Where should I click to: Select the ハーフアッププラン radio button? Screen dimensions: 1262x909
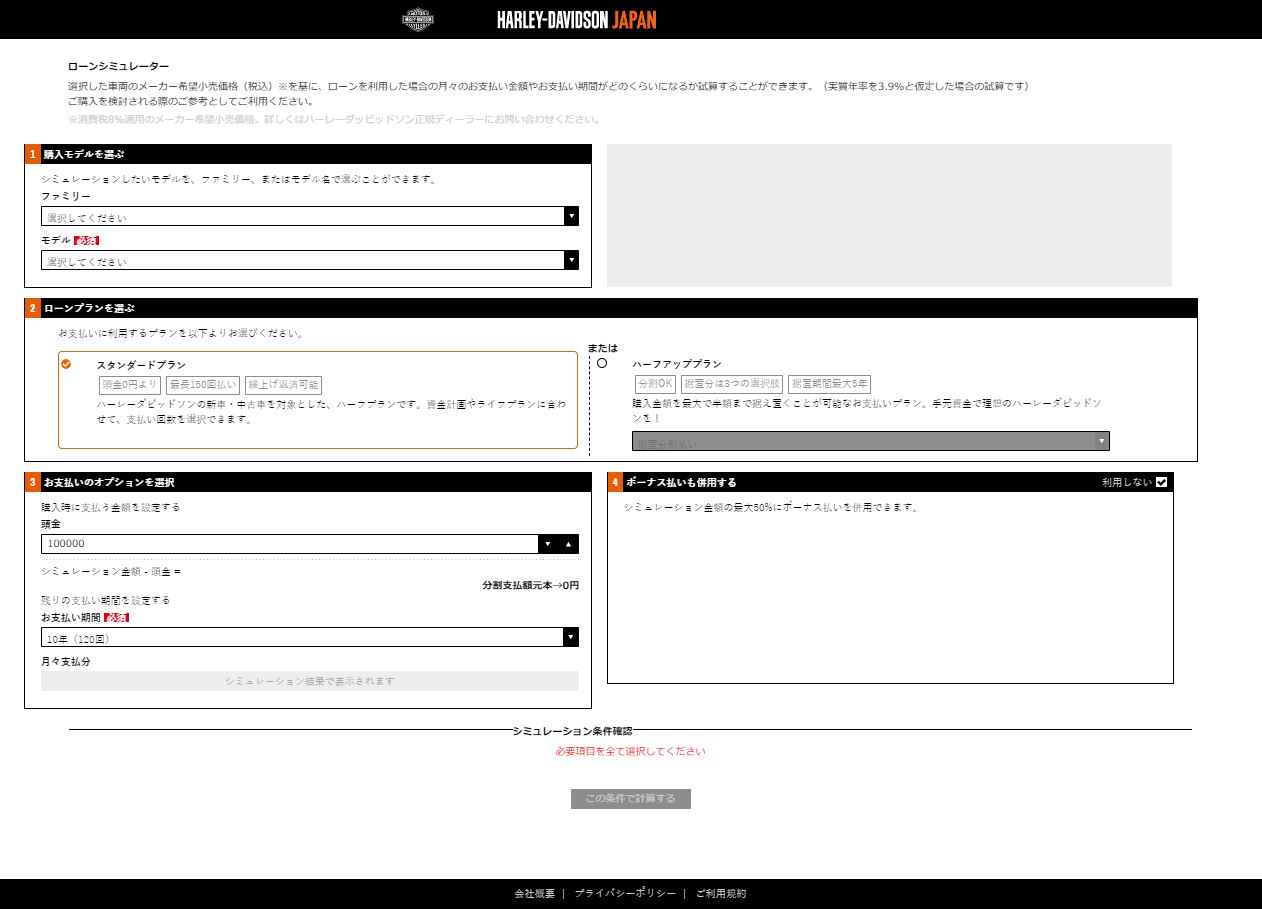pos(602,363)
